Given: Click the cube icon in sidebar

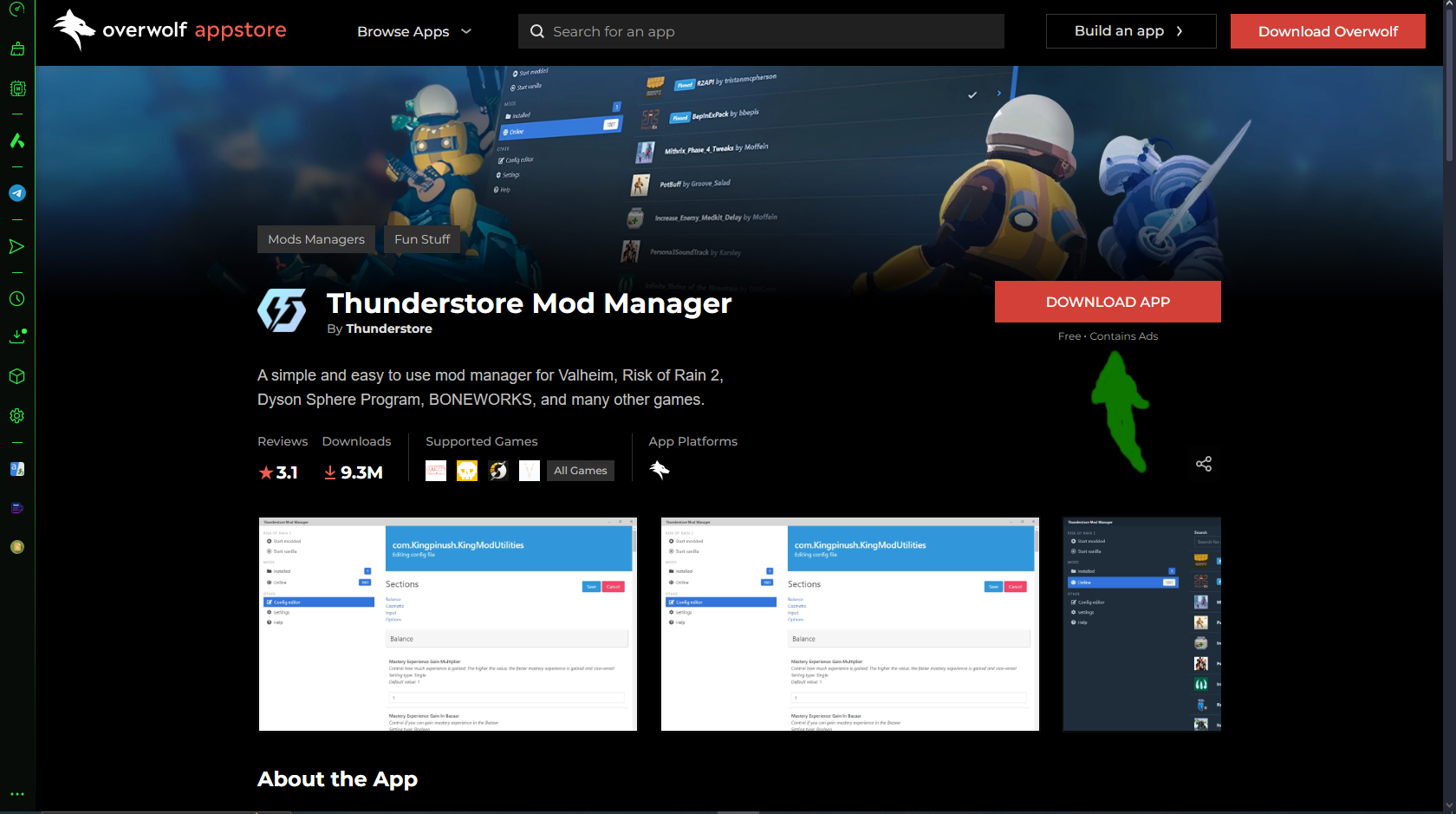Looking at the screenshot, I should point(16,377).
